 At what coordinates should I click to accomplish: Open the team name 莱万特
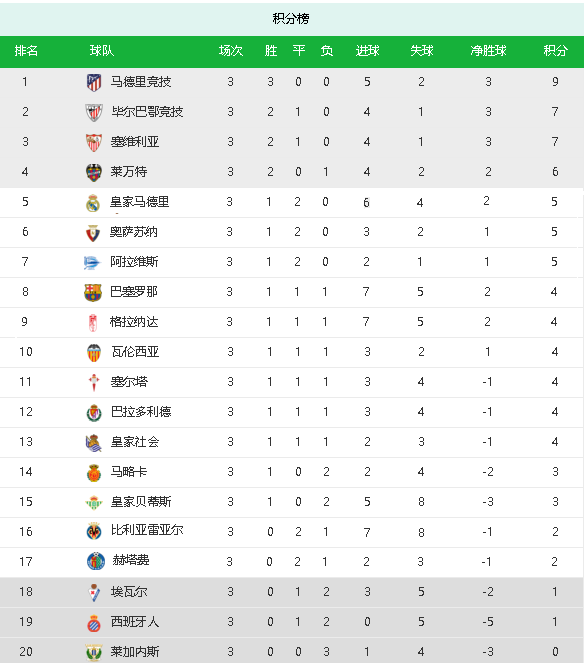pyautogui.click(x=129, y=172)
